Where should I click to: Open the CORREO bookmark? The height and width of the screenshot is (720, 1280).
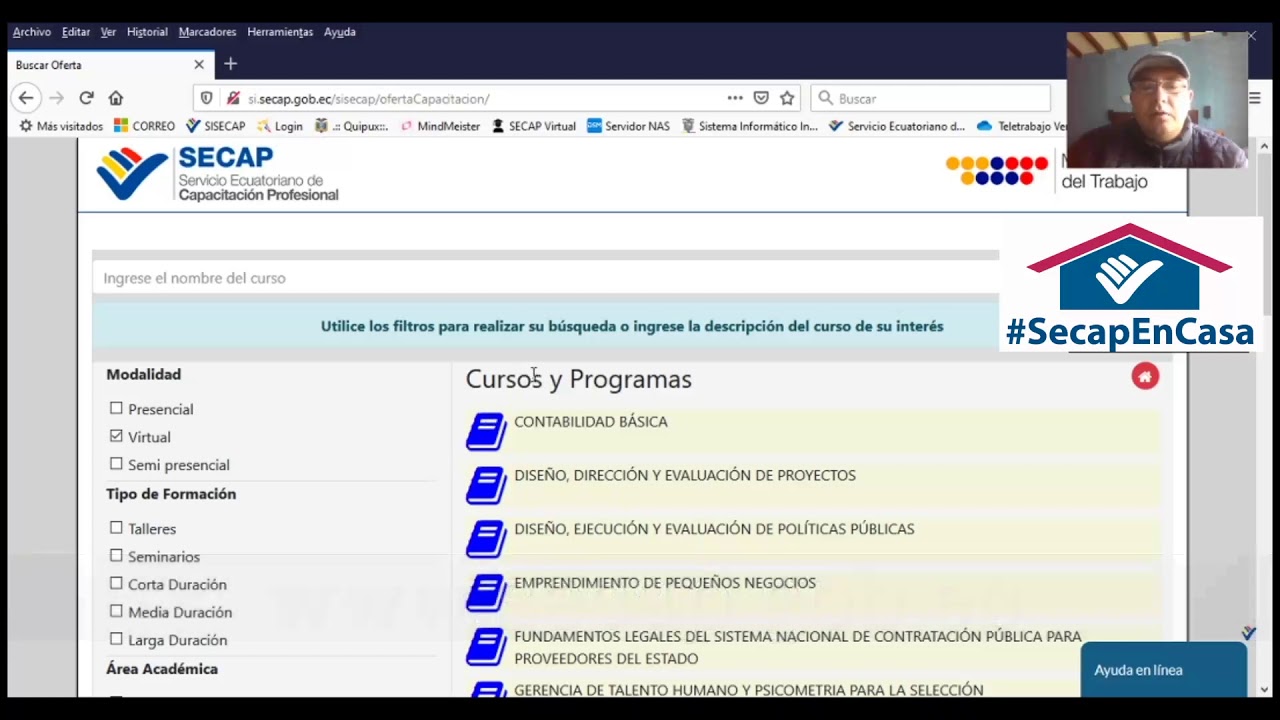(x=144, y=126)
